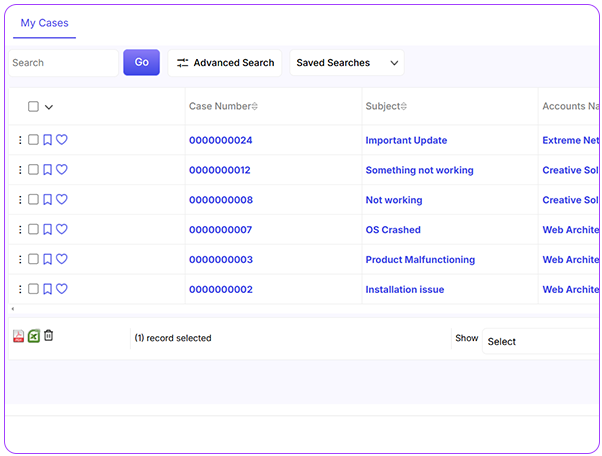This screenshot has width=602, height=456.
Task: Click heart icon for case 0000000002
Action: pyautogui.click(x=61, y=289)
